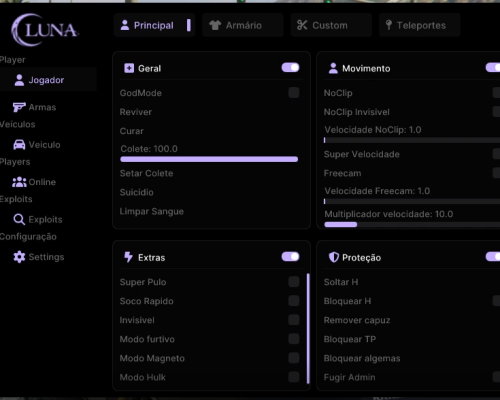Click the NoClip label

(338, 93)
